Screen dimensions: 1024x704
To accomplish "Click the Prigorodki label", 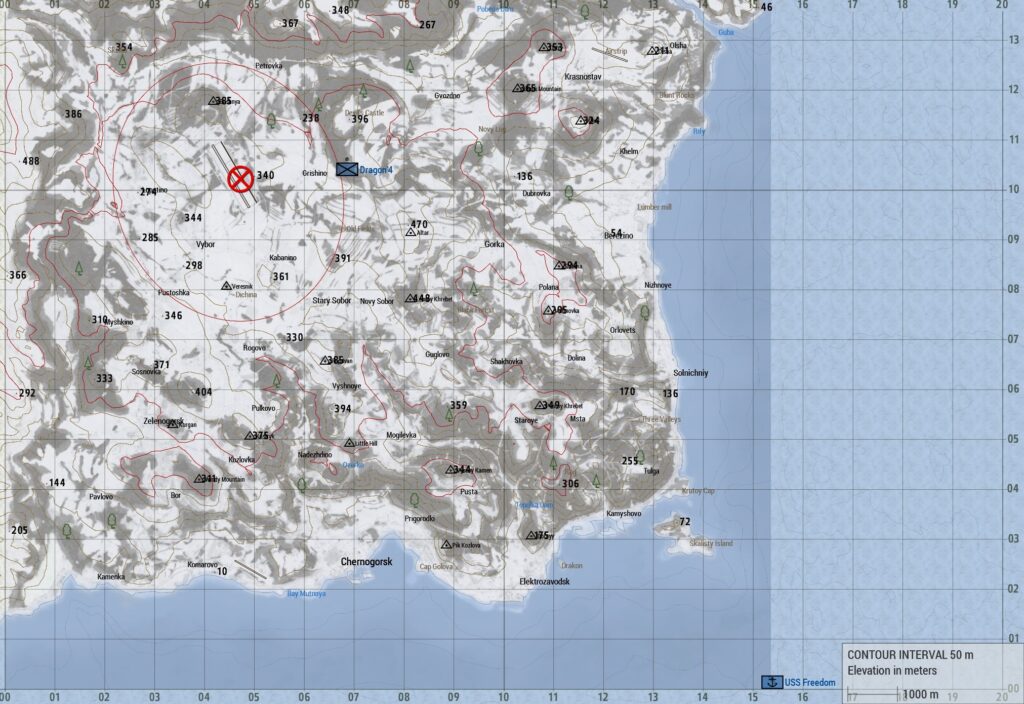I will (420, 519).
